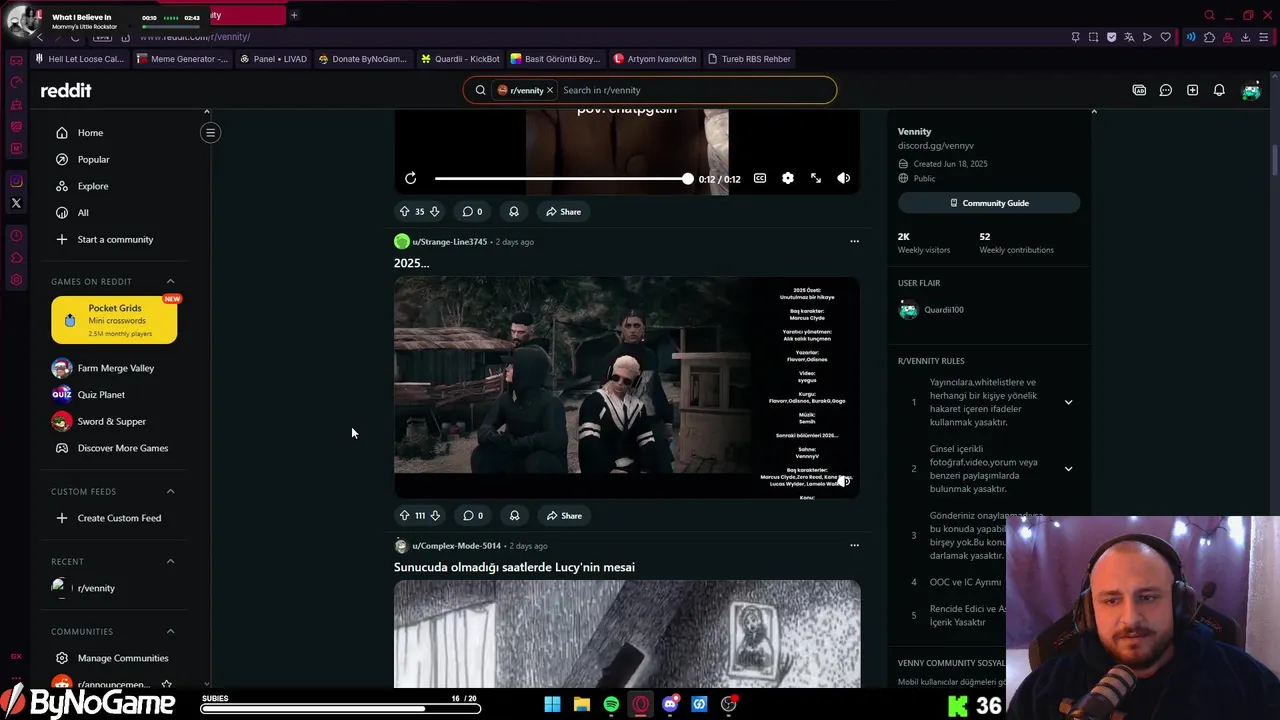Open the Windows Start menu

coord(552,704)
